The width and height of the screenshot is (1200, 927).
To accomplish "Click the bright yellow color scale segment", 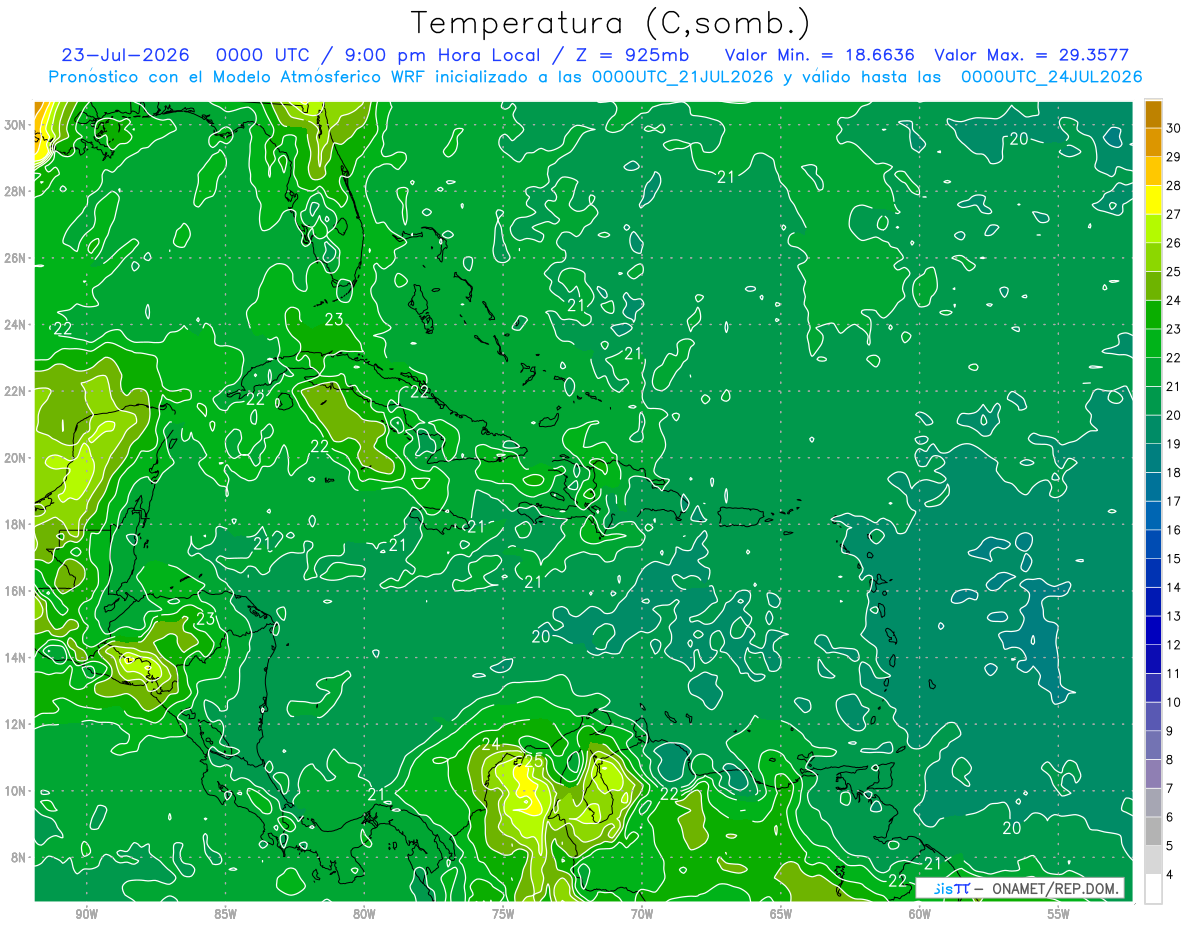I will (x=1153, y=200).
